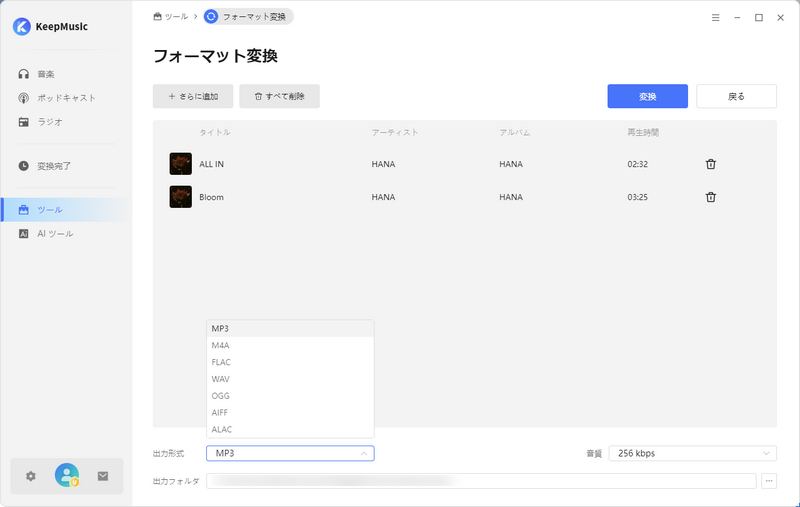Choose AIFF from format list
The height and width of the screenshot is (507, 800).
coord(290,413)
